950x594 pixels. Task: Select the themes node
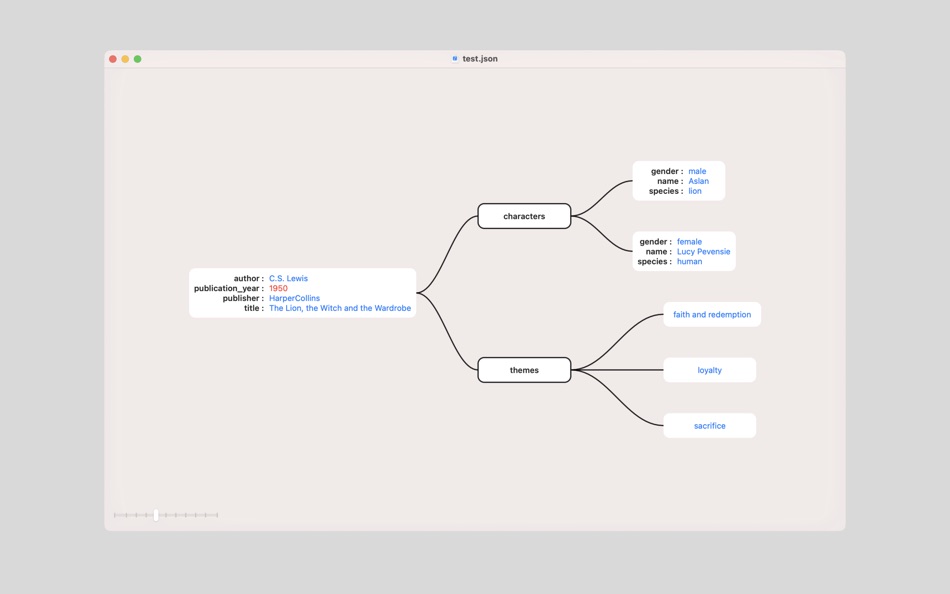point(524,370)
